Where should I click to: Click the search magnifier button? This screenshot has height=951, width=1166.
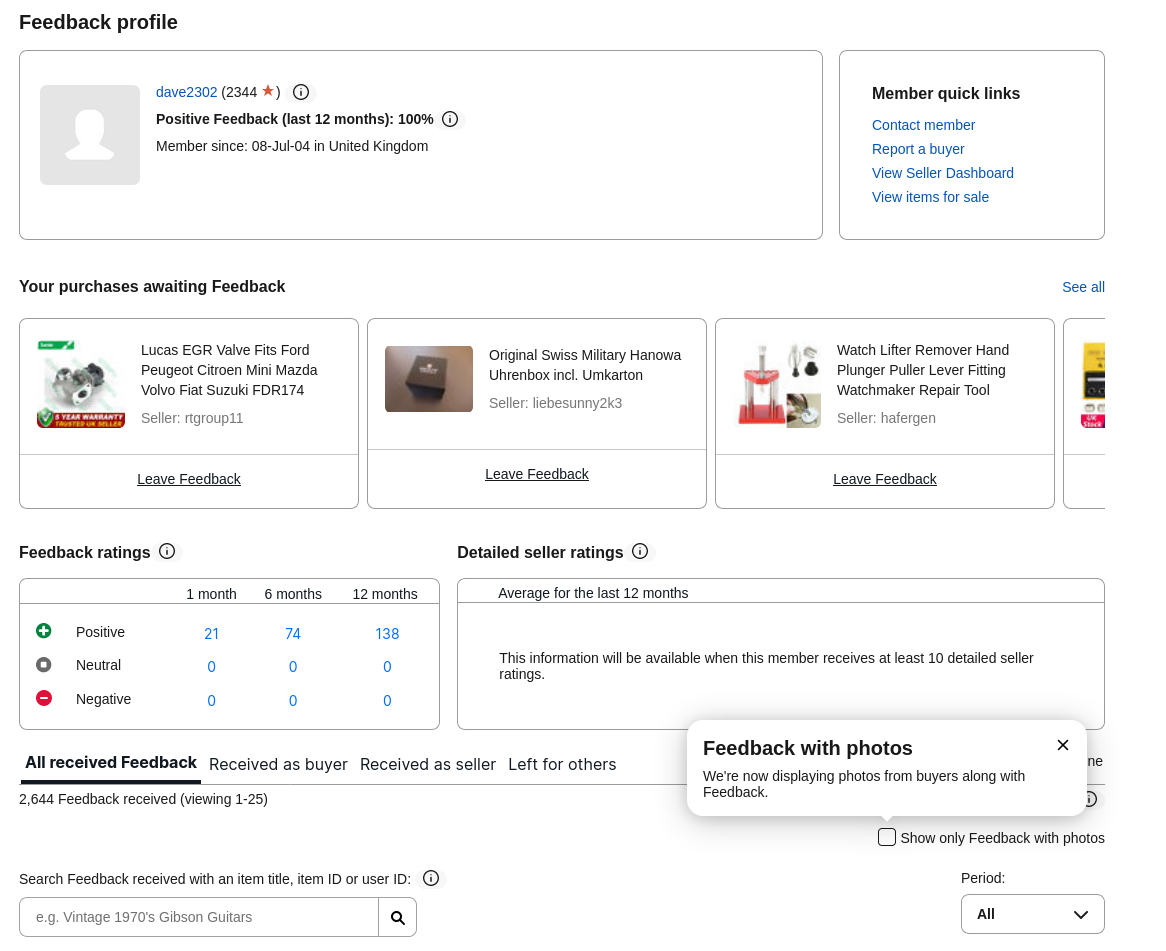pyautogui.click(x=398, y=918)
